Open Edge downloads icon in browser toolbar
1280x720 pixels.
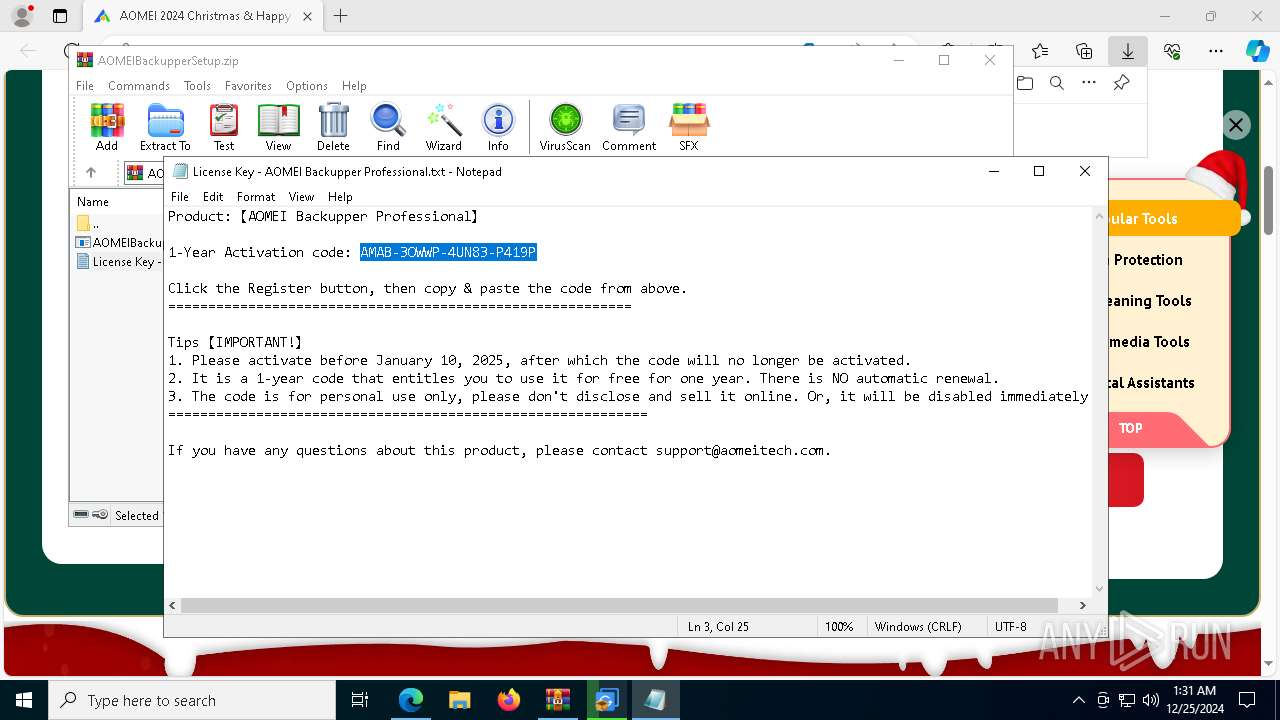[x=1127, y=51]
